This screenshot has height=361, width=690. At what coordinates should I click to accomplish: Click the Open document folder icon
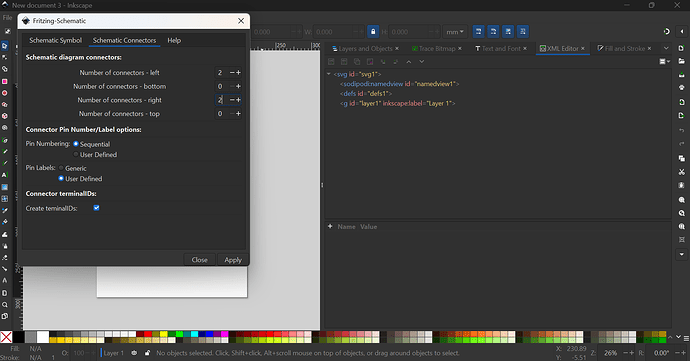[682, 61]
